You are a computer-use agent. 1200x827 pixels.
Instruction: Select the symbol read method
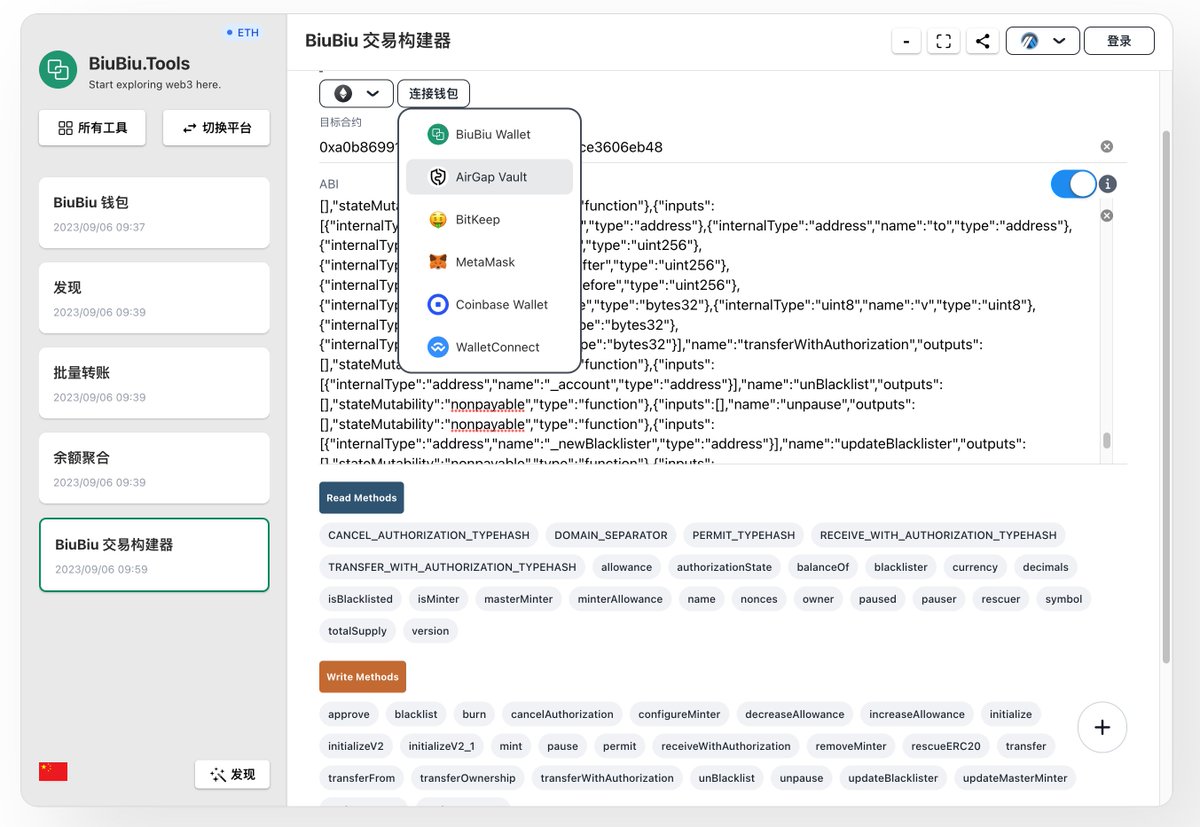[1064, 599]
